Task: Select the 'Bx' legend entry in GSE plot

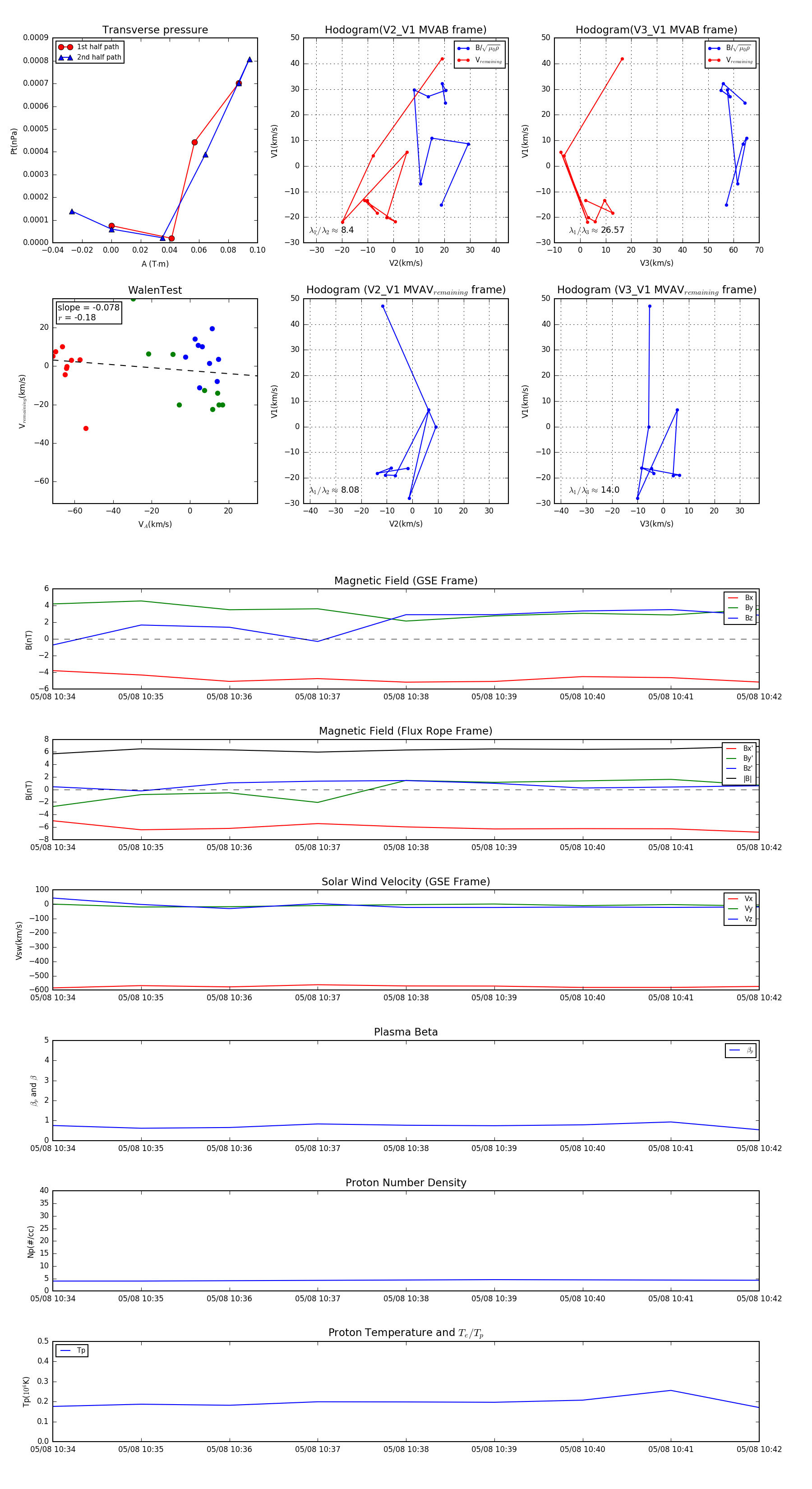Action: (740, 598)
